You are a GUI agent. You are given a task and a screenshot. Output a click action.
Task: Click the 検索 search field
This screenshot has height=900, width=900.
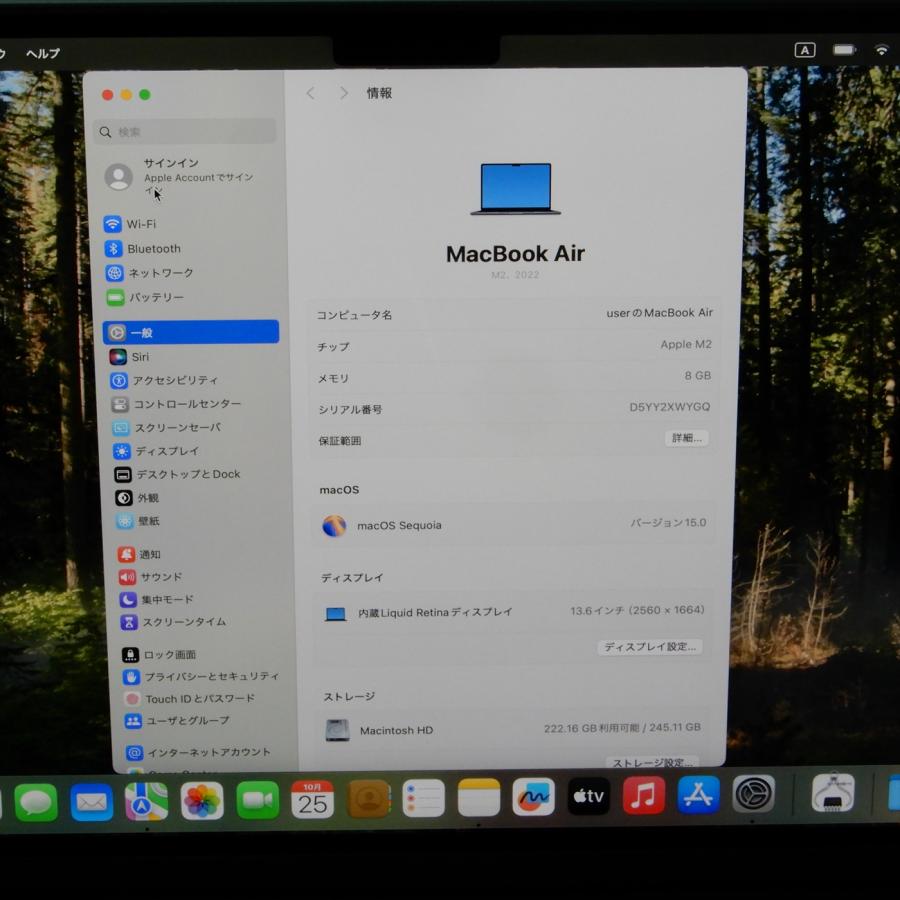coord(185,131)
